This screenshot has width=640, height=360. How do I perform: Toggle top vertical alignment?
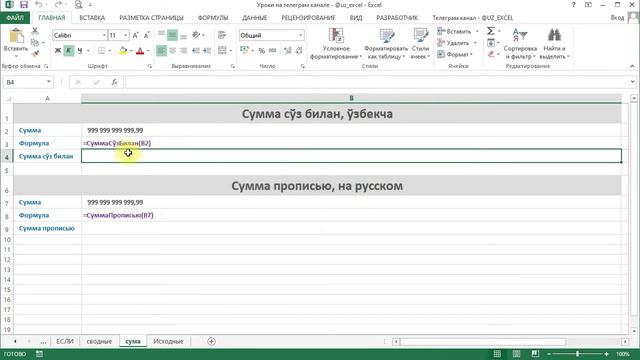[x=162, y=35]
